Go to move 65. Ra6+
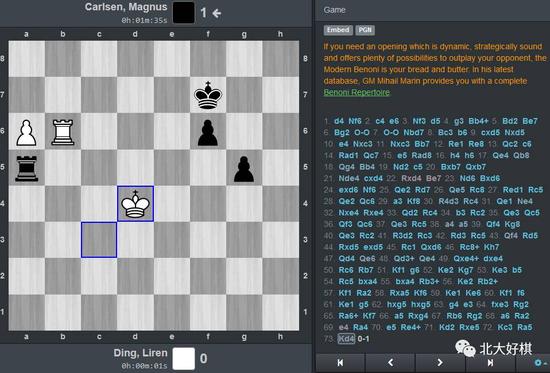This screenshot has height=373, width=550. tap(348, 316)
